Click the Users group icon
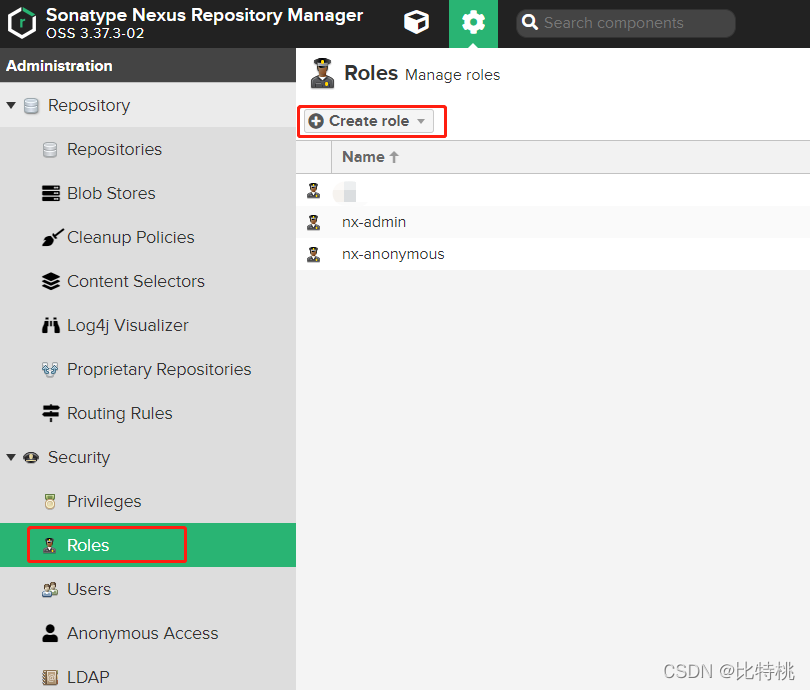The image size is (810, 690). (50, 589)
